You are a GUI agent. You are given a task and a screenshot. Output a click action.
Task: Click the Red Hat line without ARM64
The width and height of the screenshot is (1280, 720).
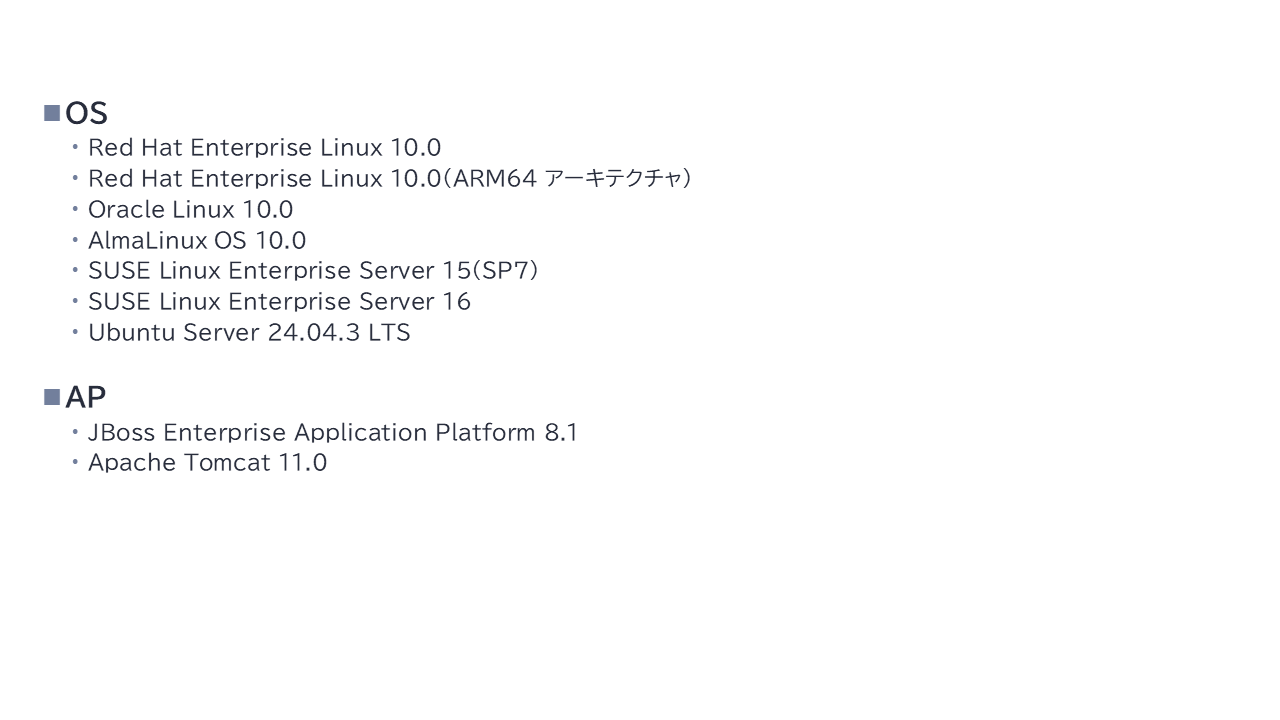tap(264, 148)
